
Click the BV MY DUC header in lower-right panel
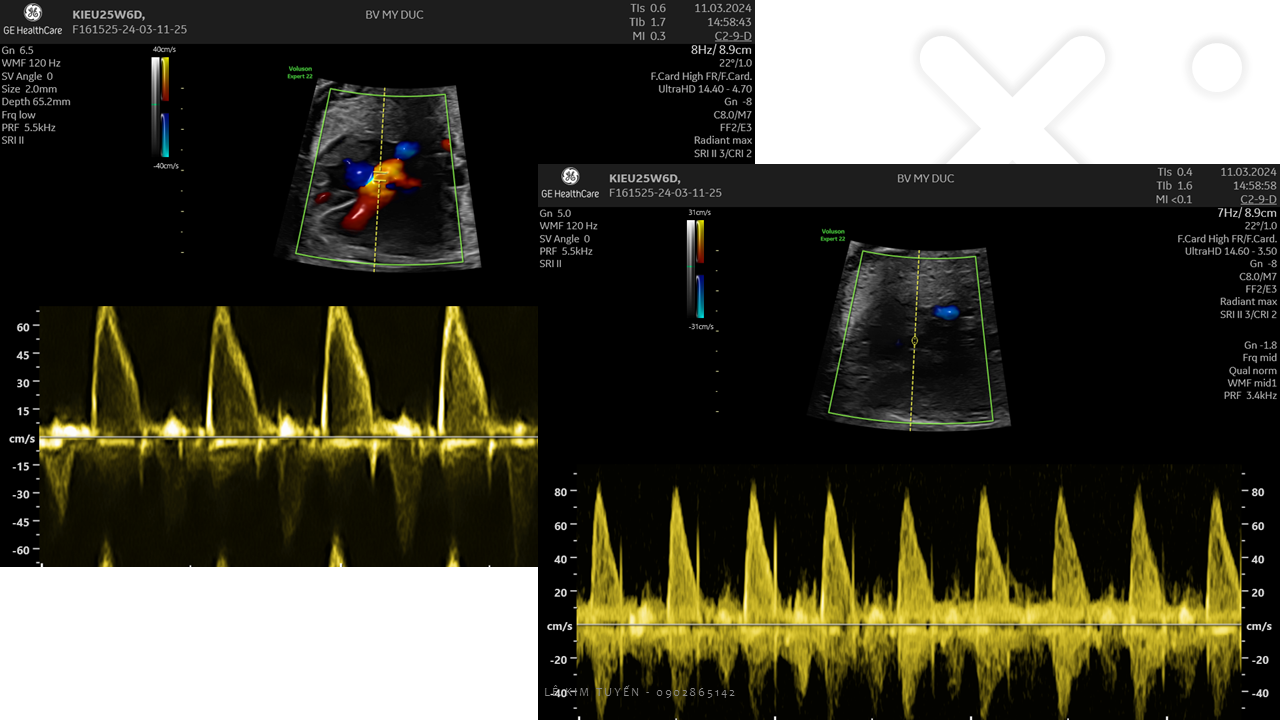(x=925, y=179)
